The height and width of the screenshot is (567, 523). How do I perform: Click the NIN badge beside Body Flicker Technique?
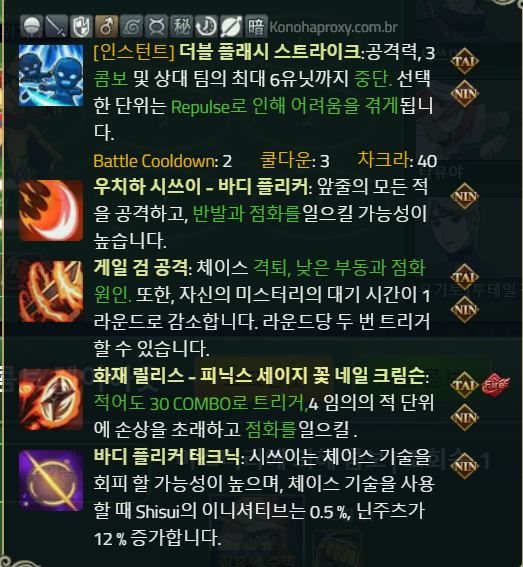click(465, 466)
